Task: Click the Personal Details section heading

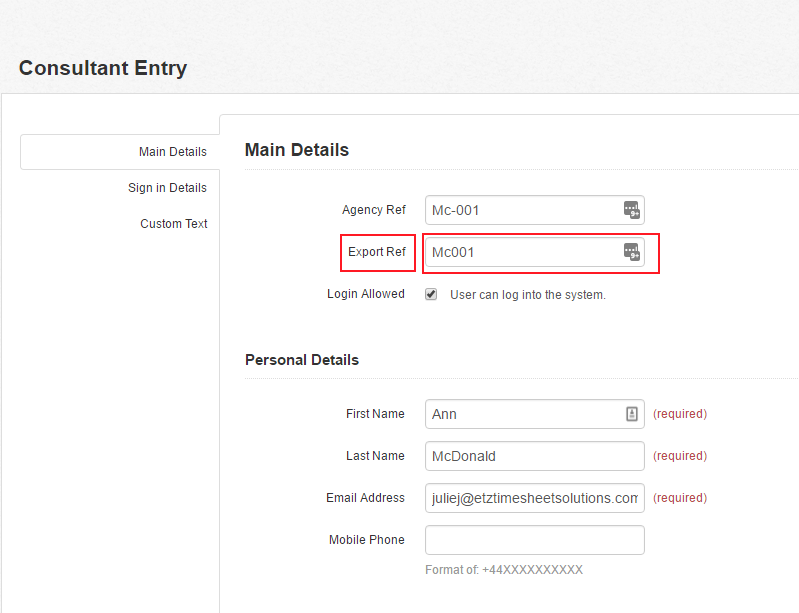Action: pos(302,360)
